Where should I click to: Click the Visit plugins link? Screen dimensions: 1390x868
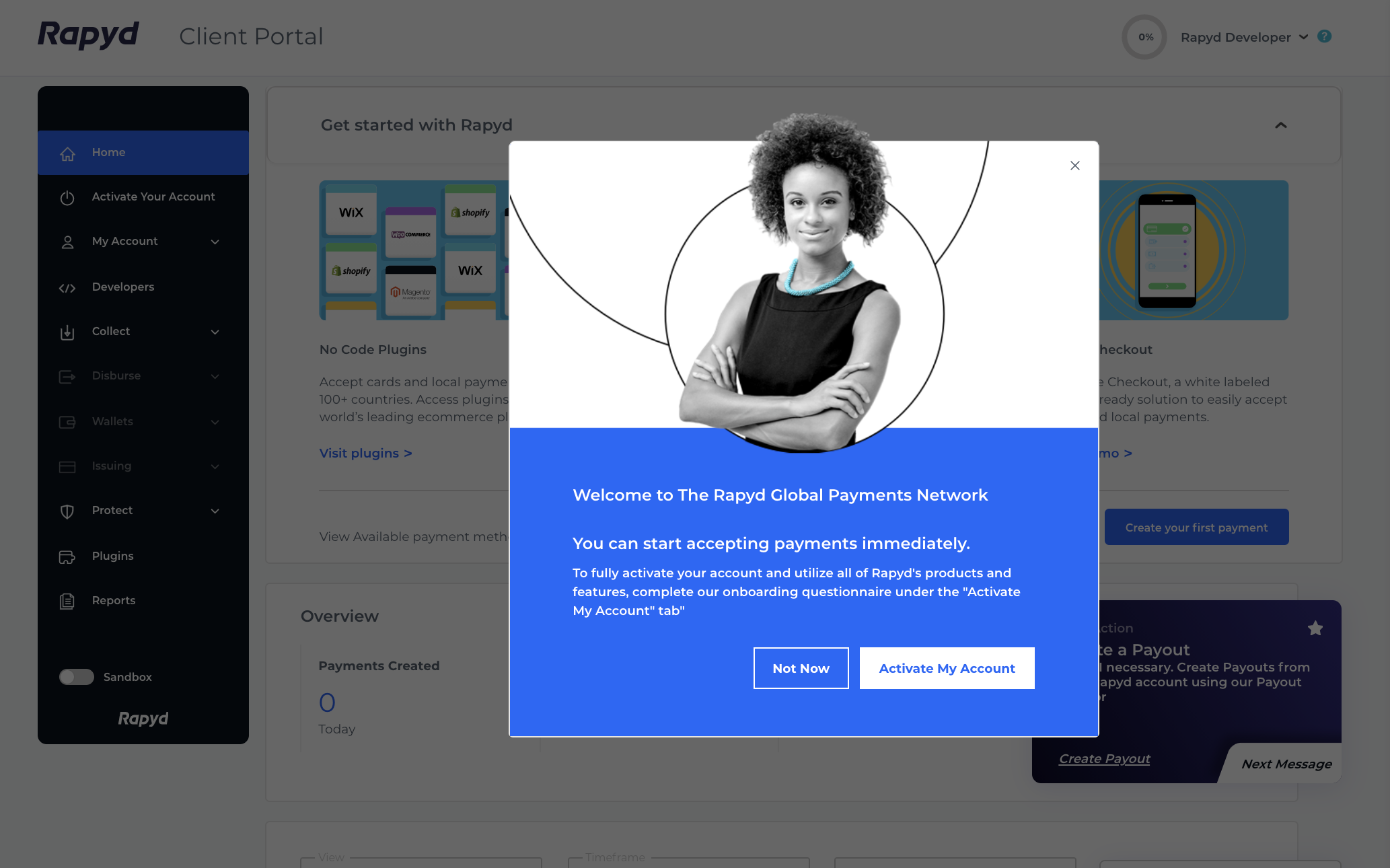365,454
